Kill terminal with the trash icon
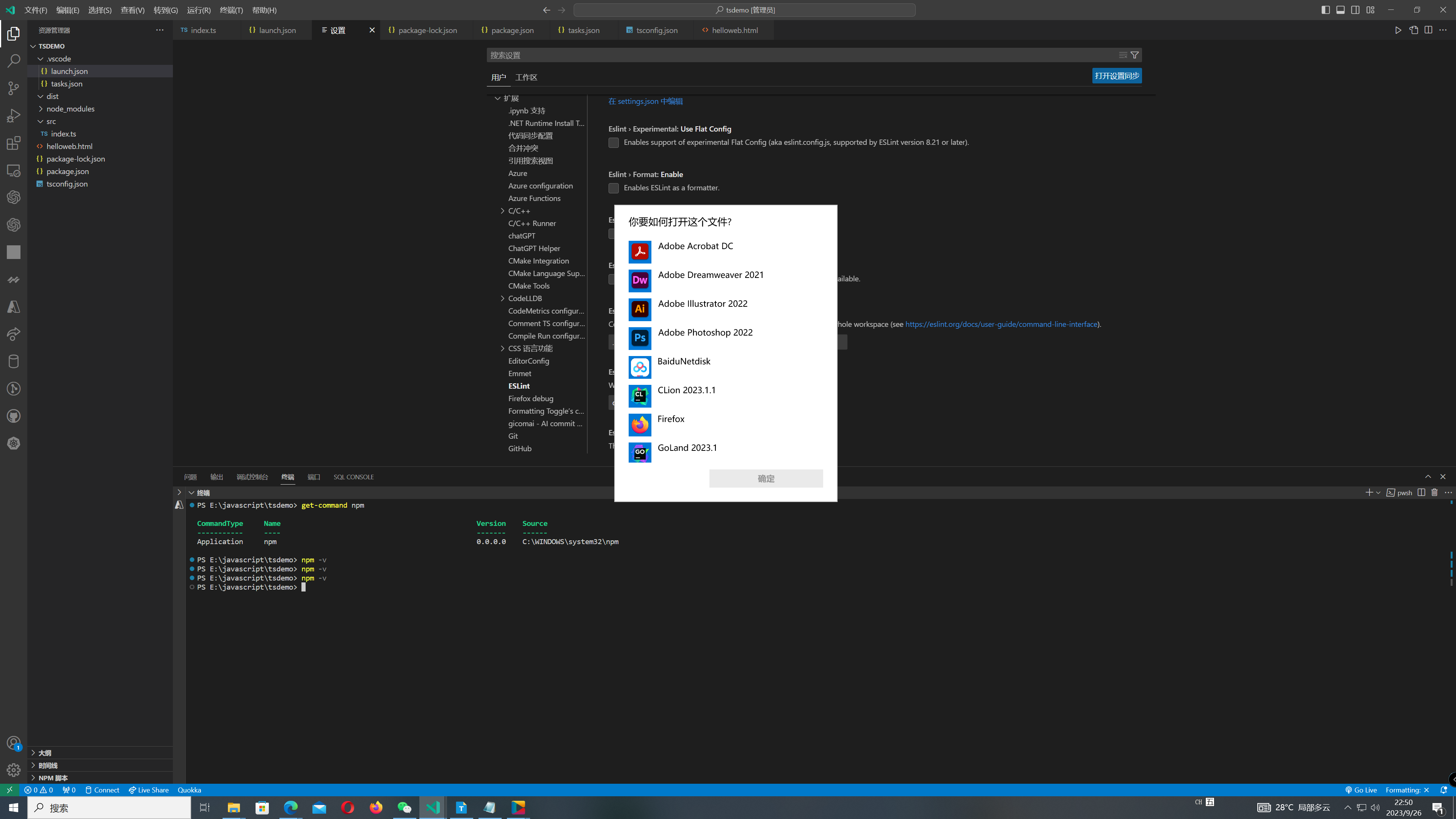 tap(1434, 493)
